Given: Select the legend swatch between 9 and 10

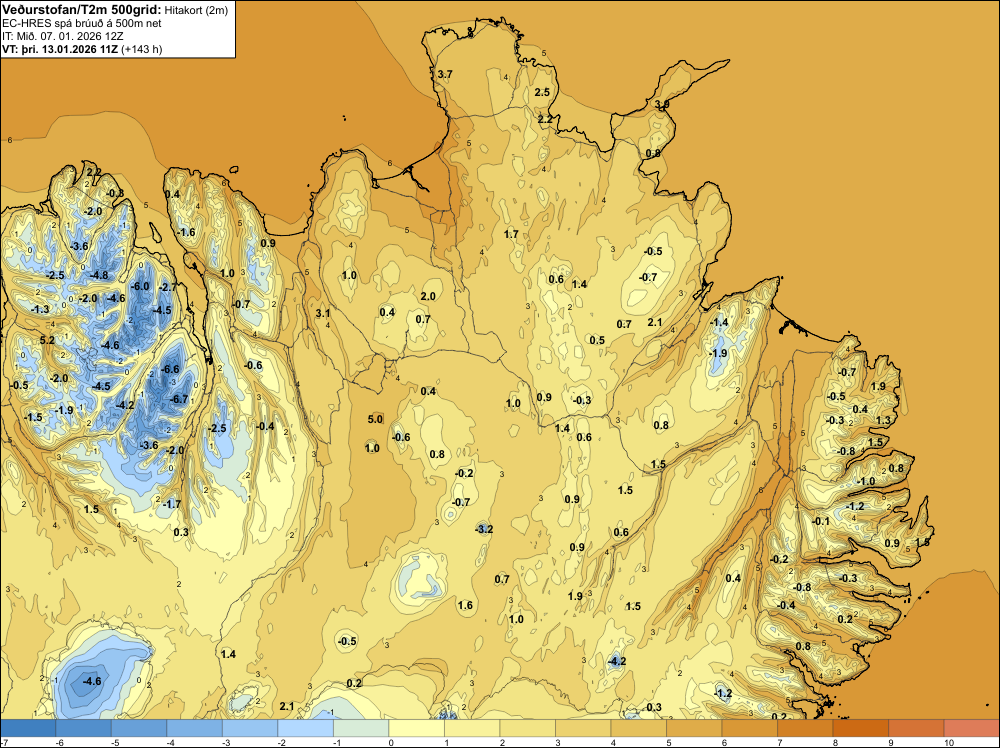Looking at the screenshot, I should [916, 728].
